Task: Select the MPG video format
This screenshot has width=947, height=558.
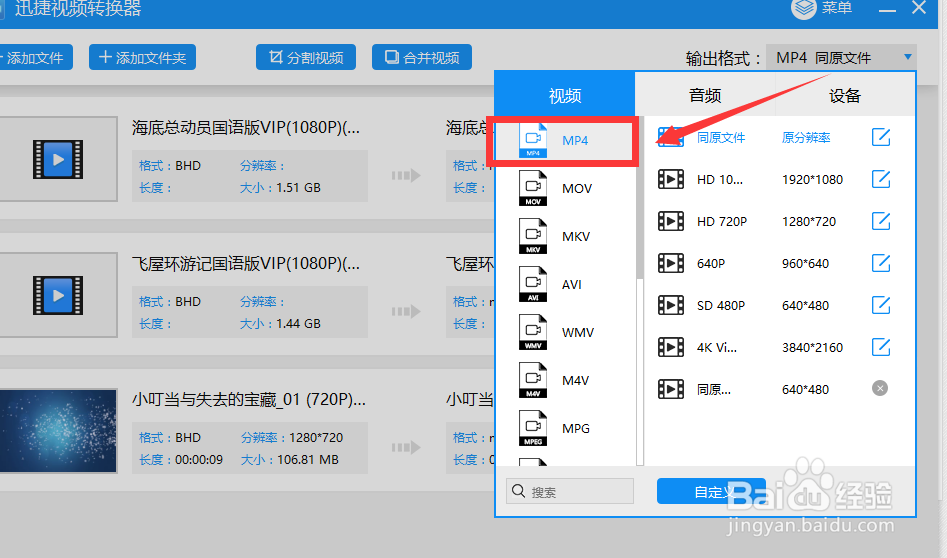Action: pyautogui.click(x=565, y=429)
